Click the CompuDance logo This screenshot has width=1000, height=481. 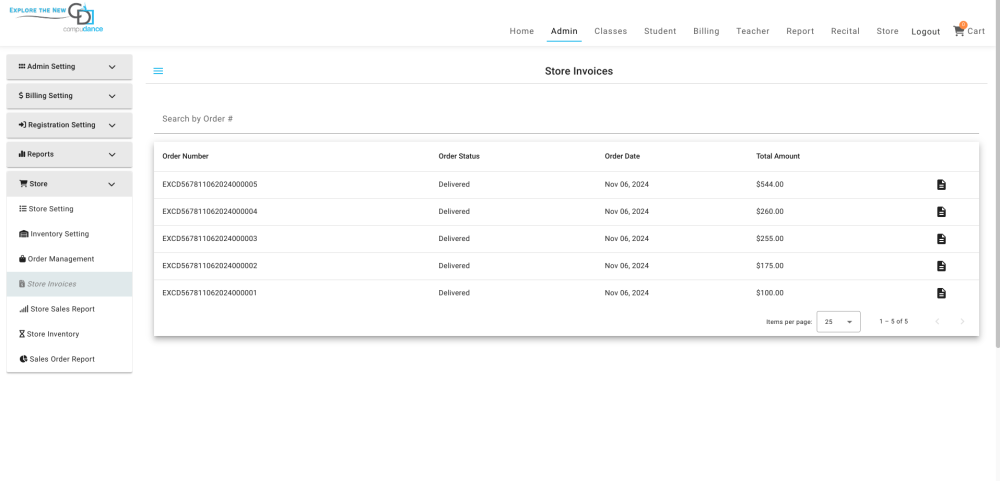(x=56, y=18)
